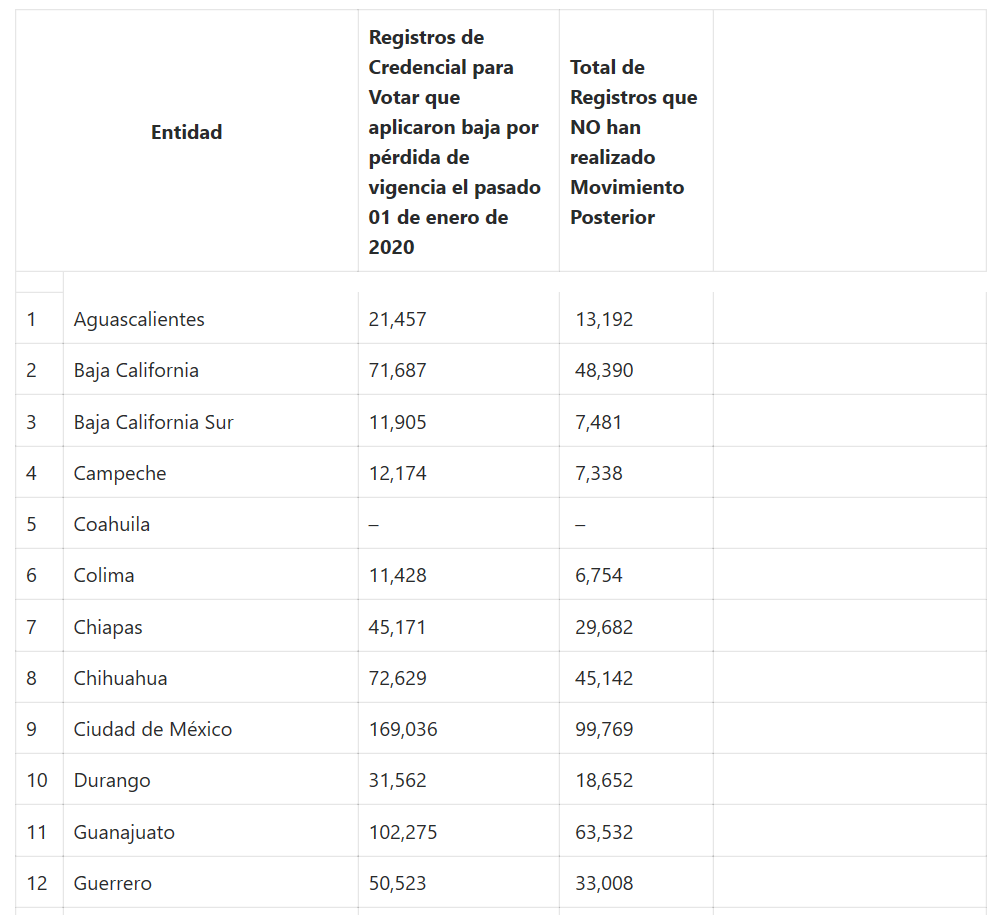Click the 71,687 value cell
This screenshot has width=1004, height=915.
point(397,370)
